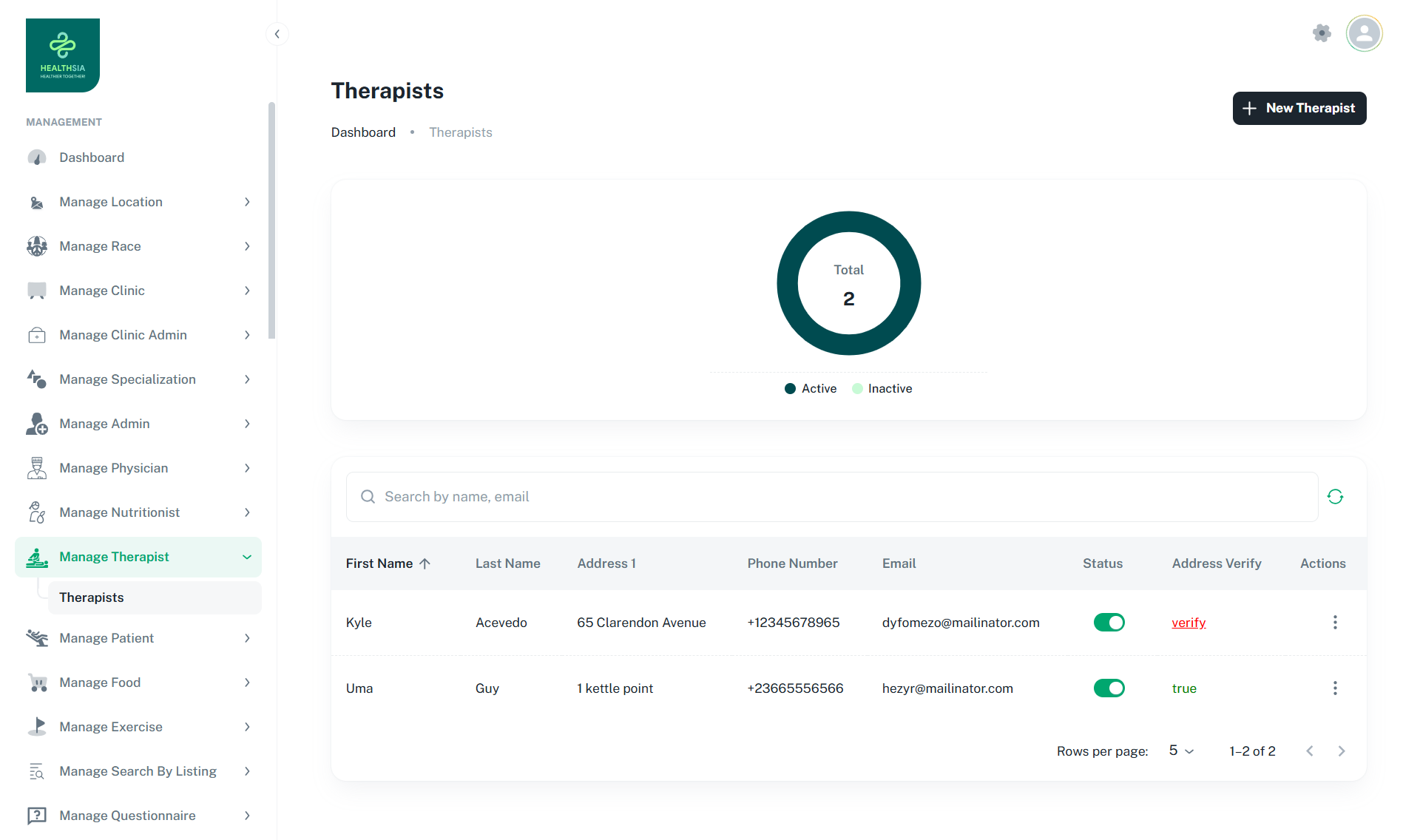Open actions menu for Uma Guy
The width and height of the screenshot is (1420, 840).
click(1335, 688)
